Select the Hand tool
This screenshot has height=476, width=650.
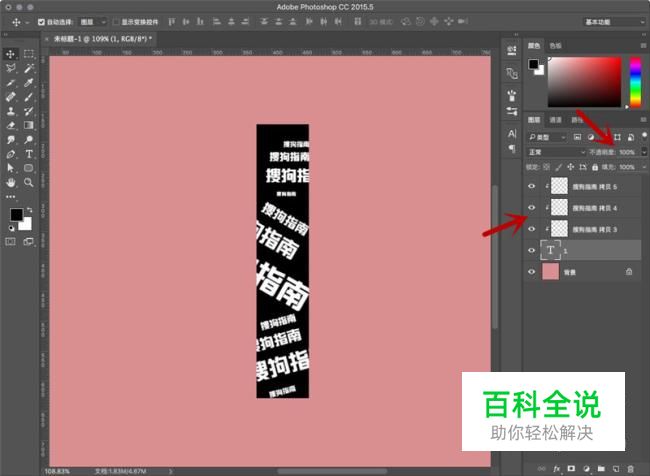(10, 182)
